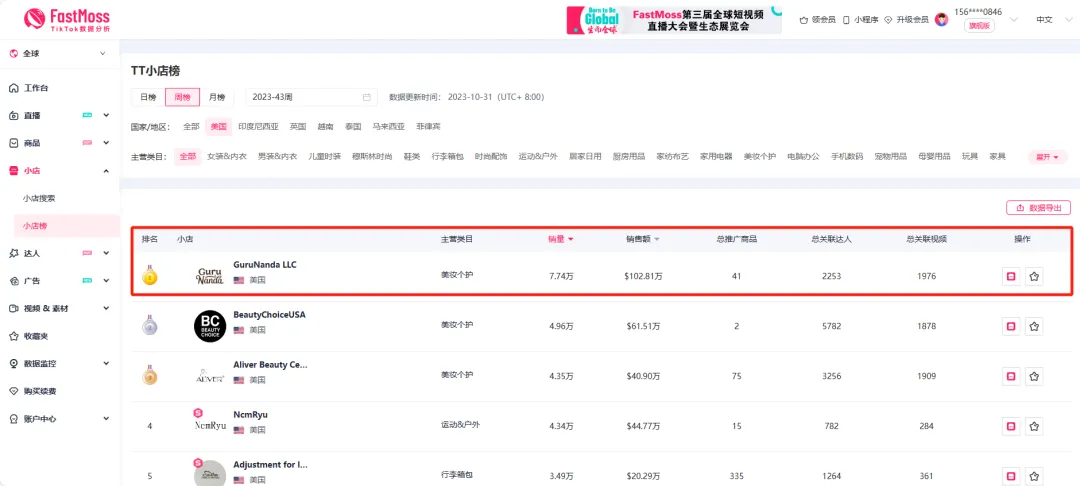Open the 小店榜 submenu item
Image resolution: width=1080 pixels, height=486 pixels.
[x=66, y=226]
